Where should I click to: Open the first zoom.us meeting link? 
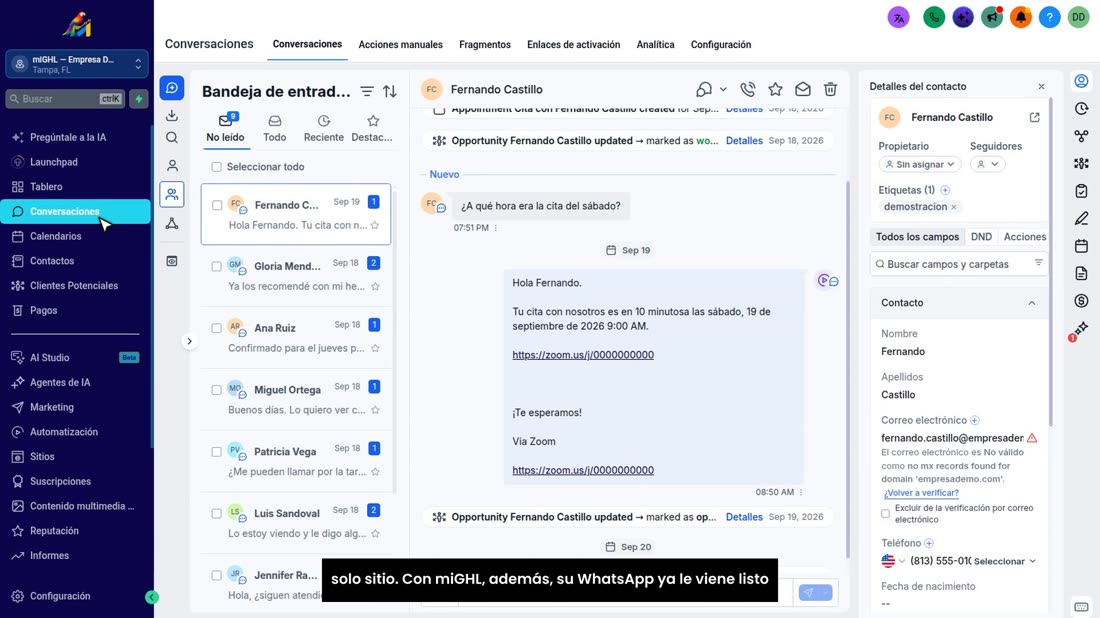(583, 355)
